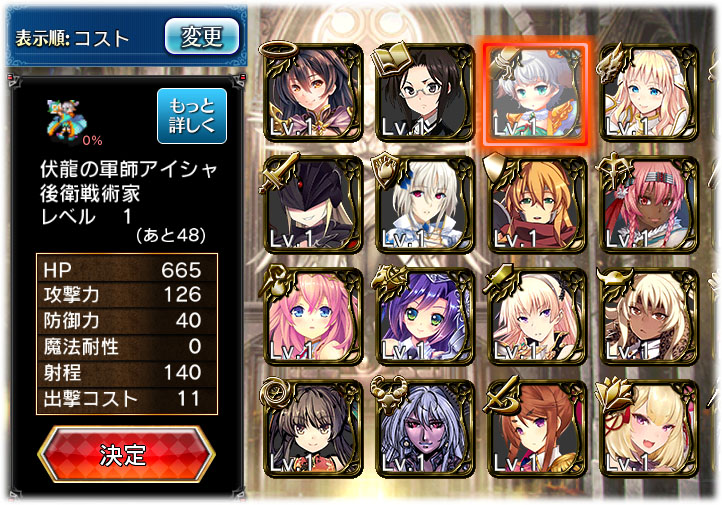This screenshot has width=722, height=505.
Task: Select the black-haired angel halo unit
Action: [313, 92]
